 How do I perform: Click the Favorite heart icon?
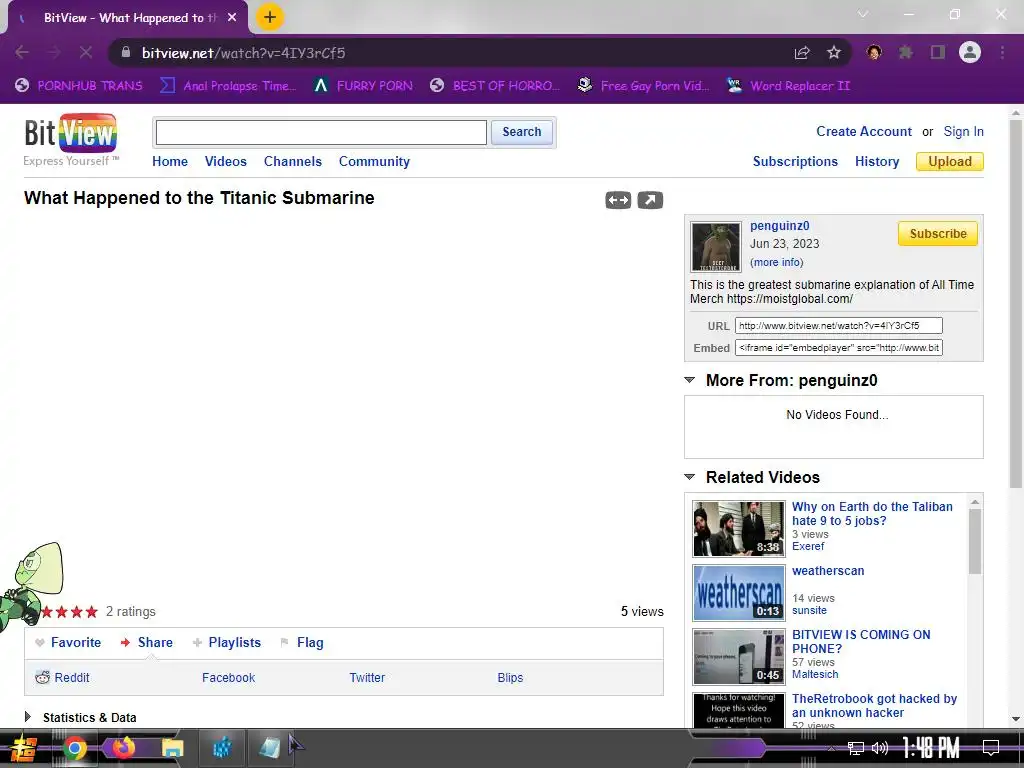click(40, 643)
